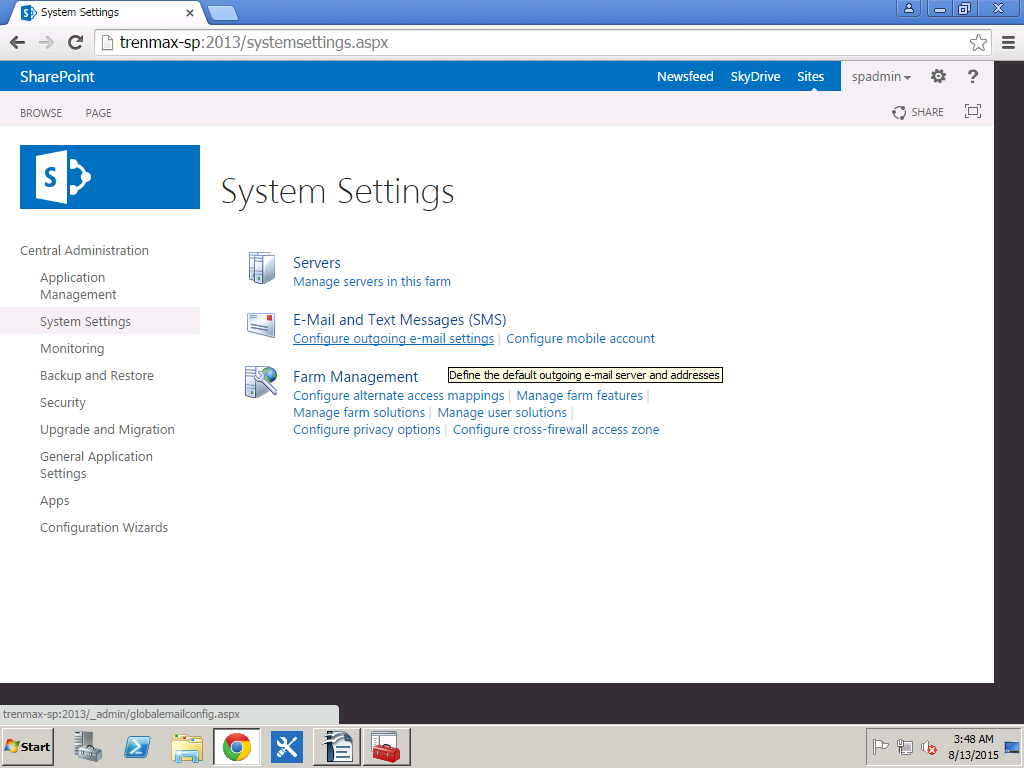Open Configure mobile account
The width and height of the screenshot is (1024, 768).
pos(580,338)
